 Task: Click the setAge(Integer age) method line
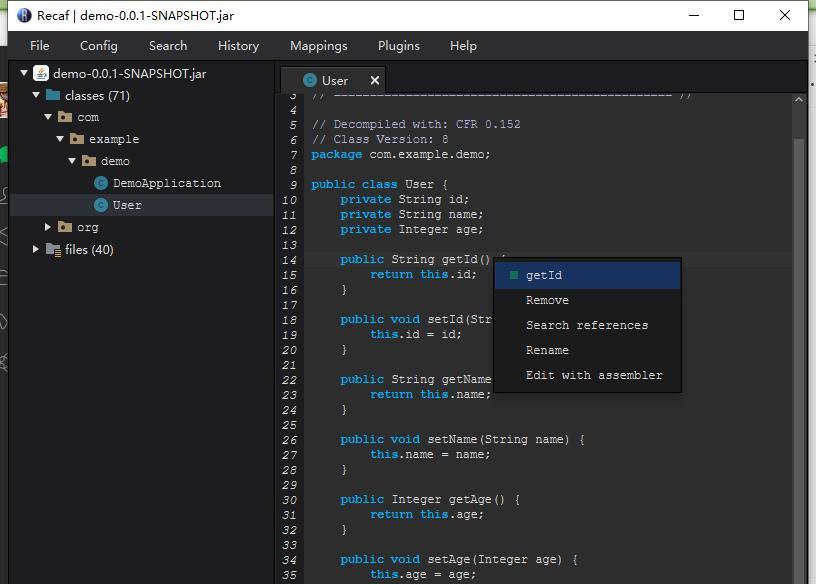pos(459,560)
